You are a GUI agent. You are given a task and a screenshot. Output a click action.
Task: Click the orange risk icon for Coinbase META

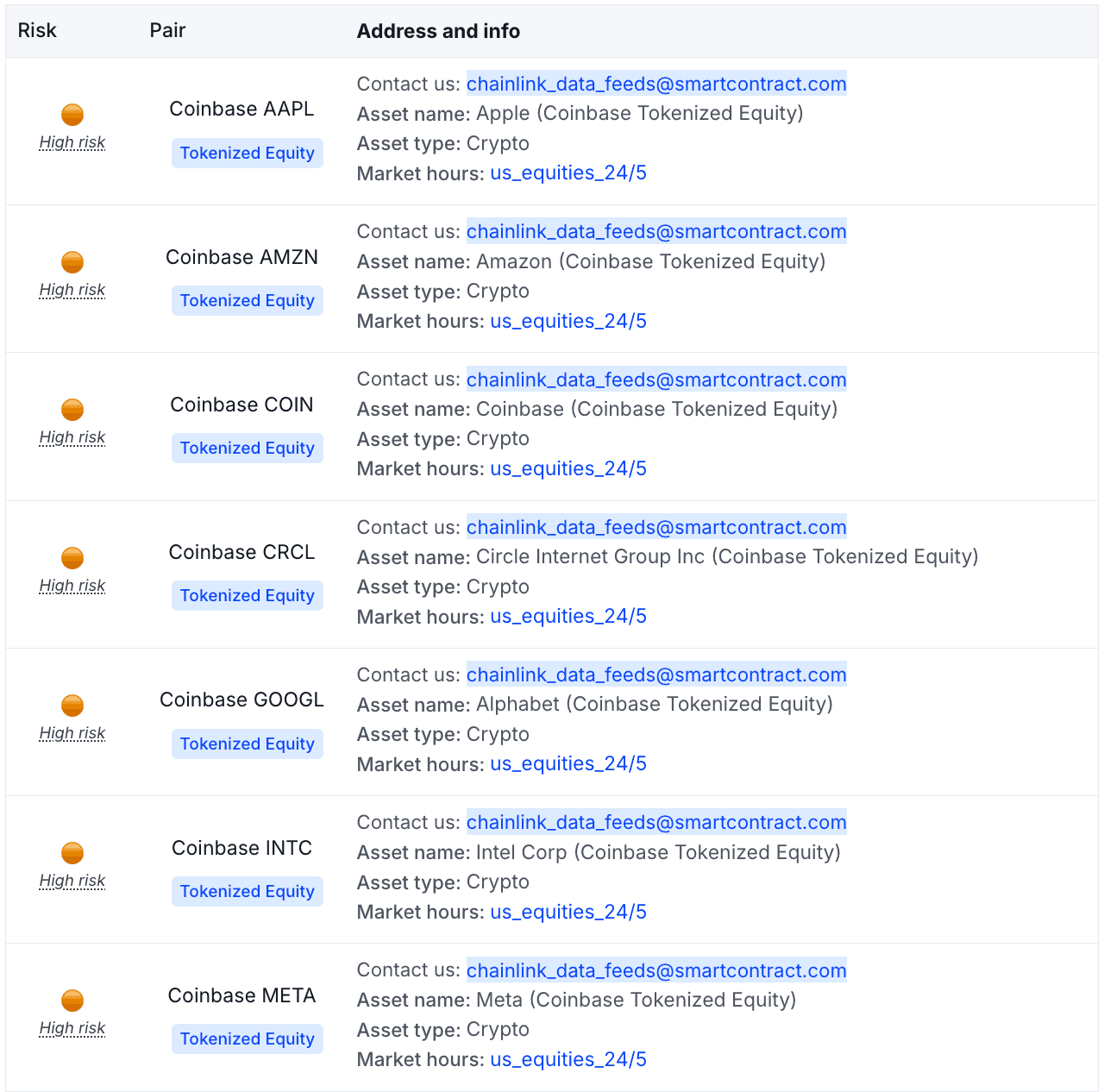72,1000
